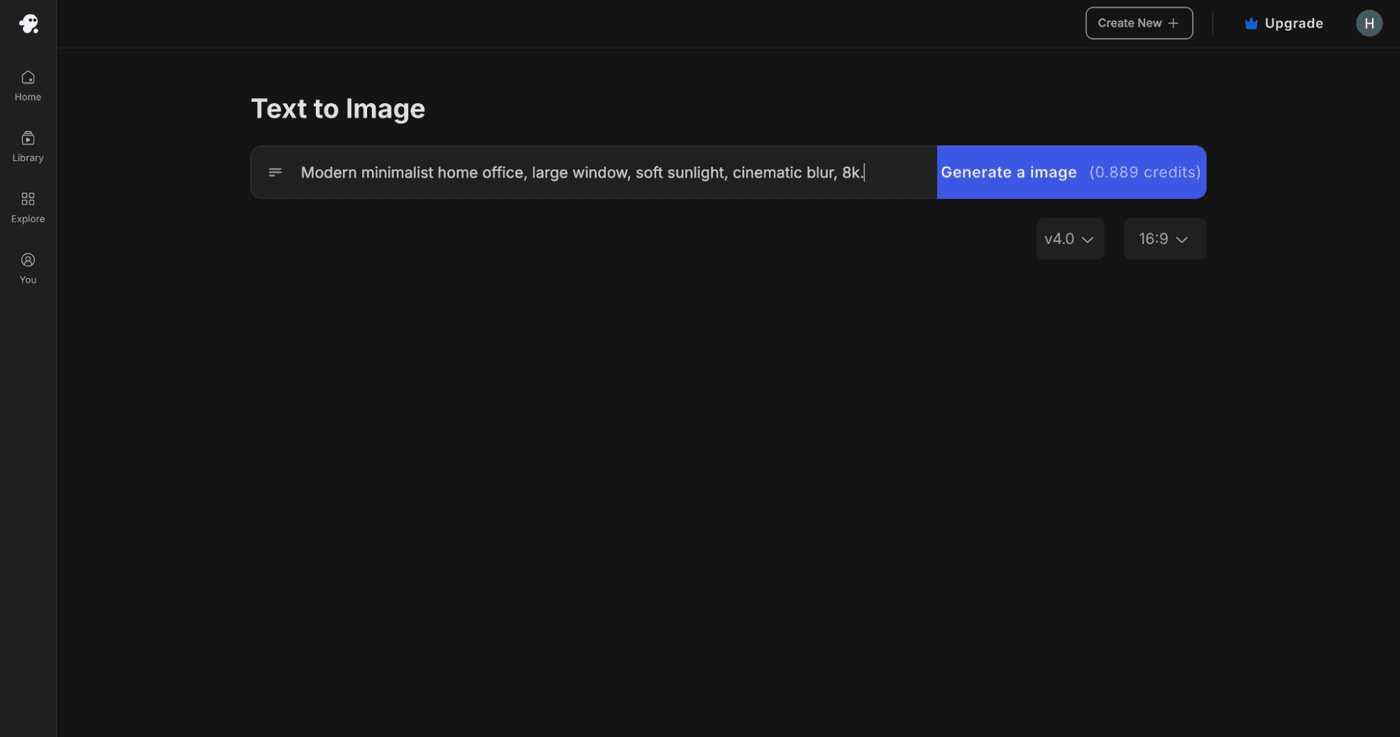The height and width of the screenshot is (737, 1400).
Task: Click the crown icon beside Upgrade
Action: pos(1251,23)
